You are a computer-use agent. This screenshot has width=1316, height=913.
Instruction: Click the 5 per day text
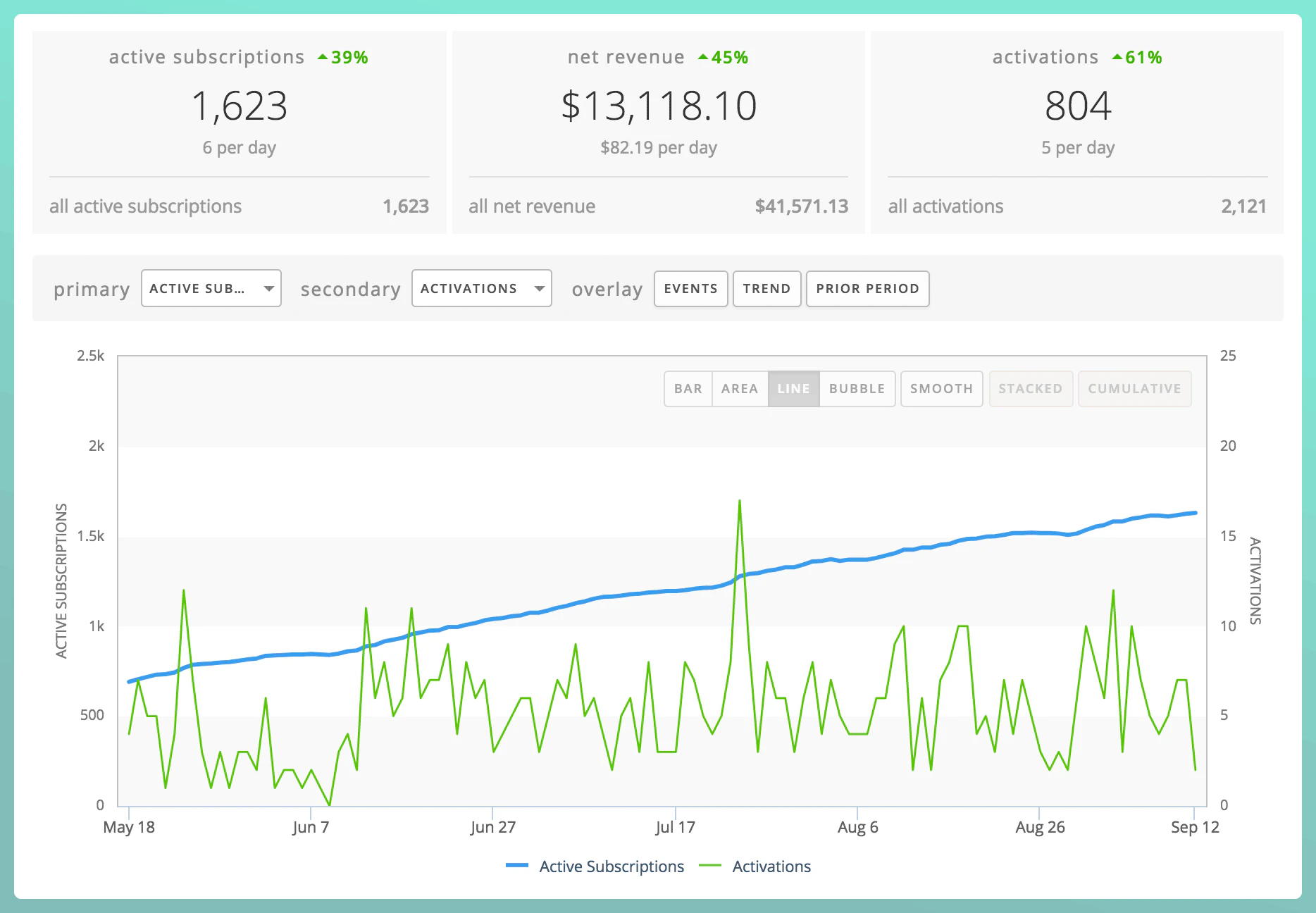(x=1078, y=148)
